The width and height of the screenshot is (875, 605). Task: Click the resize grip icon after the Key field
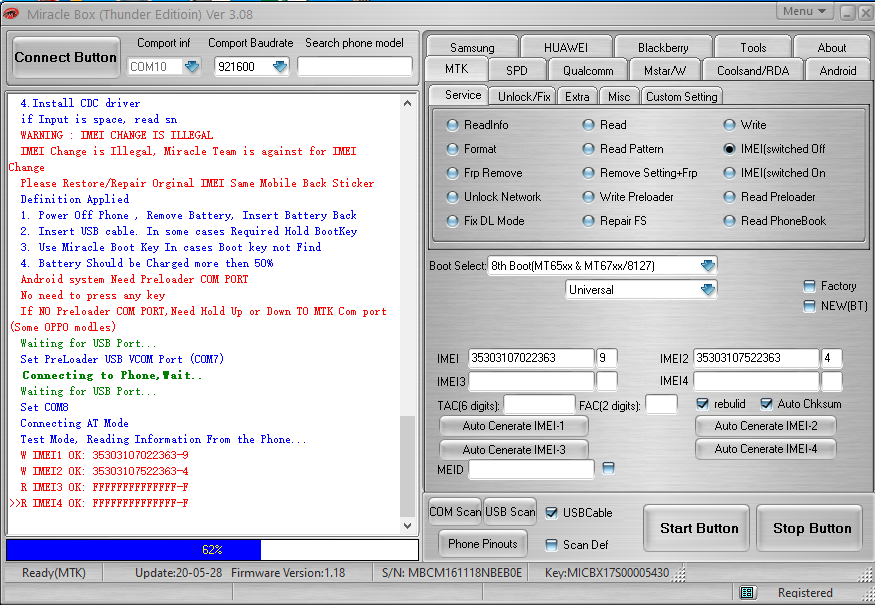679,574
